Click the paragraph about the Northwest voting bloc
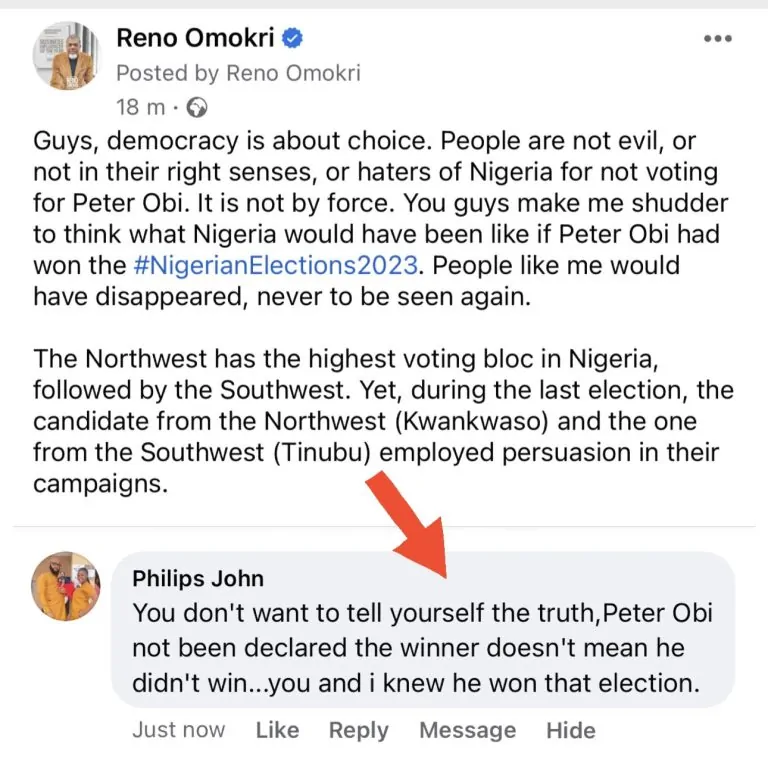 [x=380, y=421]
